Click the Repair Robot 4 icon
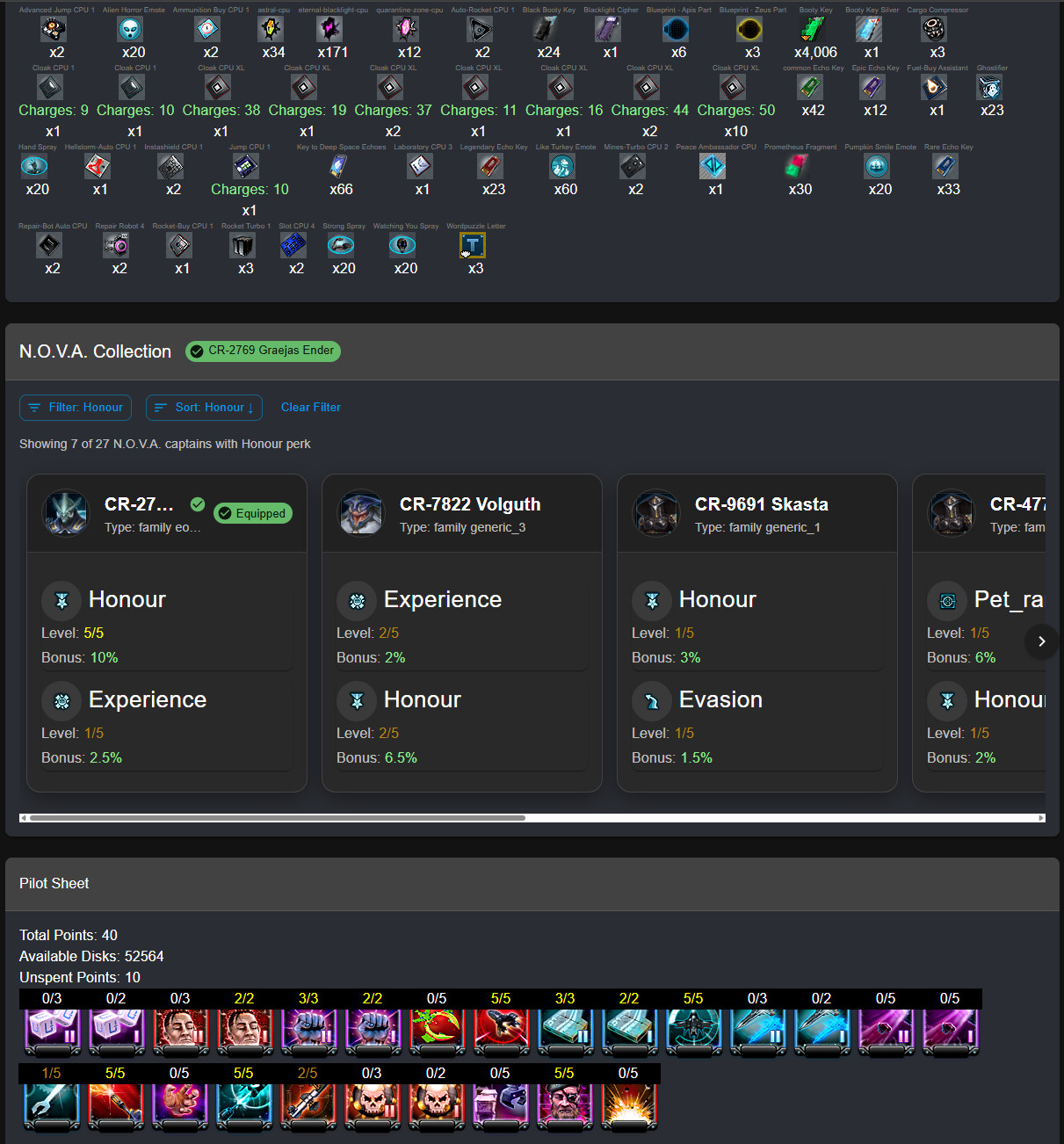This screenshot has width=1064, height=1144. (116, 246)
